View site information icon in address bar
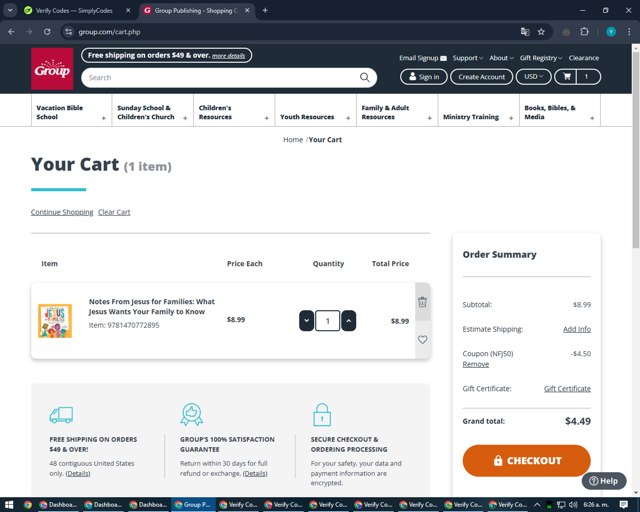Image resolution: width=640 pixels, height=512 pixels. pyautogui.click(x=69, y=32)
